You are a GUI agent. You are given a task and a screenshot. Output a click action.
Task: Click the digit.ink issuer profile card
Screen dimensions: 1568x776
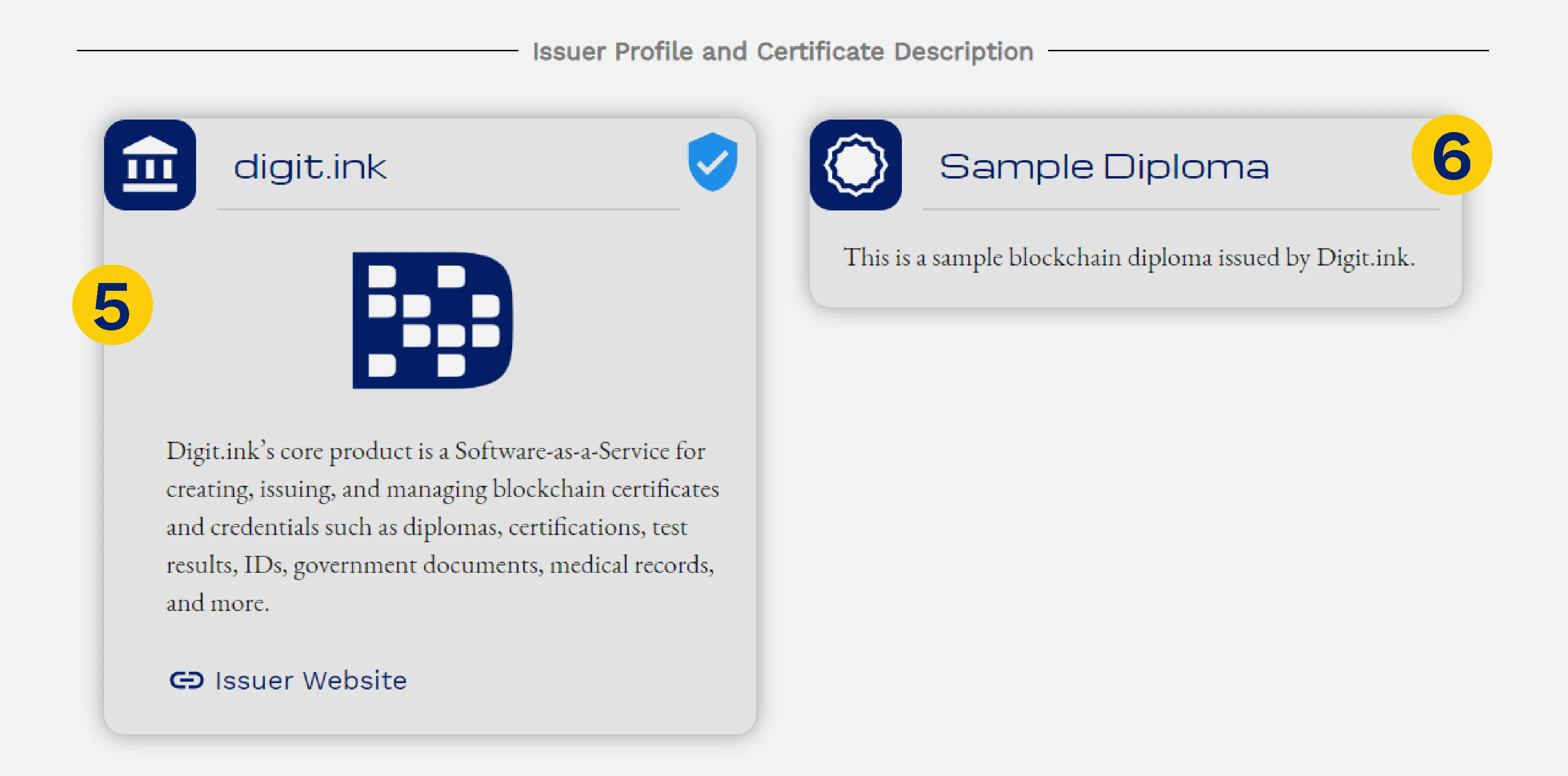[x=432, y=426]
